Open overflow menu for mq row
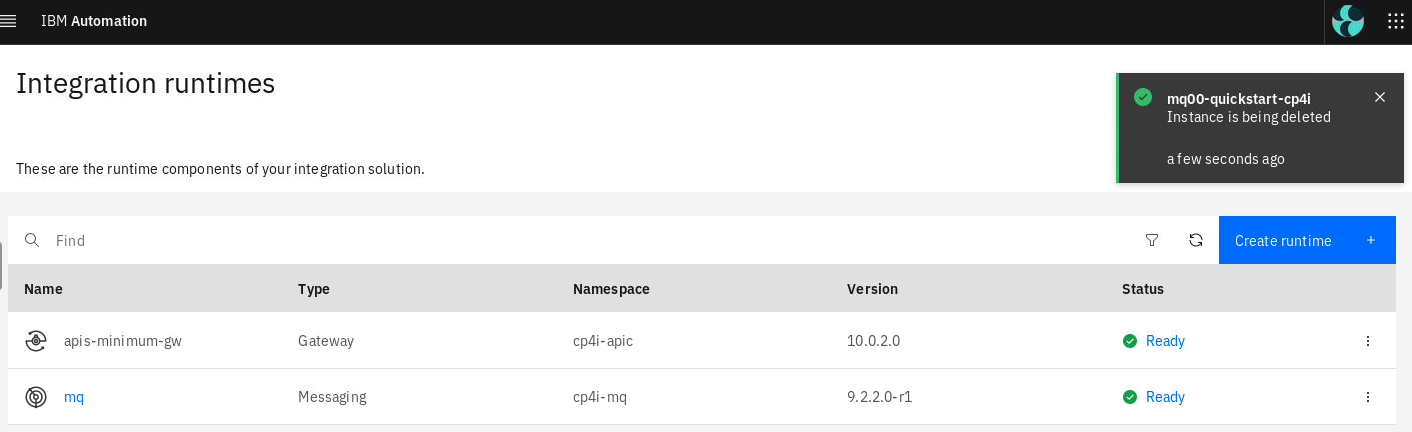1412x432 pixels. coord(1368,397)
